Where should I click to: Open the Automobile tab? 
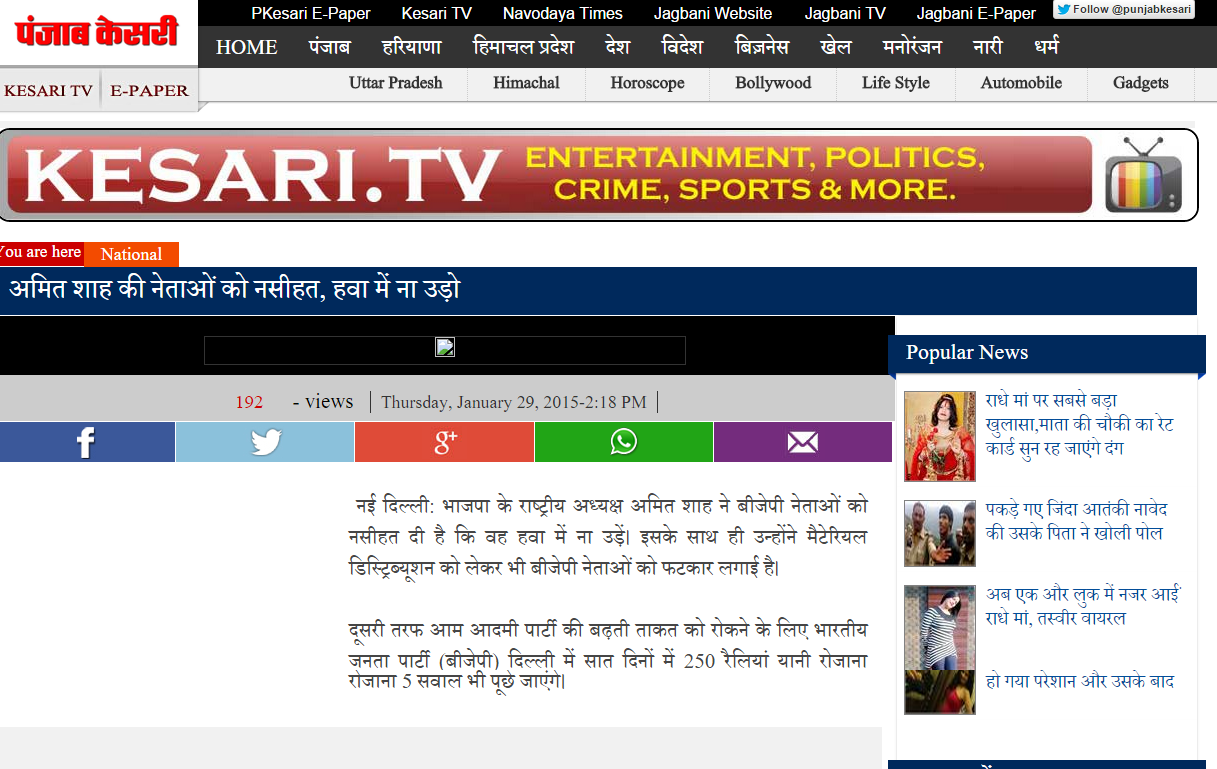[1021, 83]
